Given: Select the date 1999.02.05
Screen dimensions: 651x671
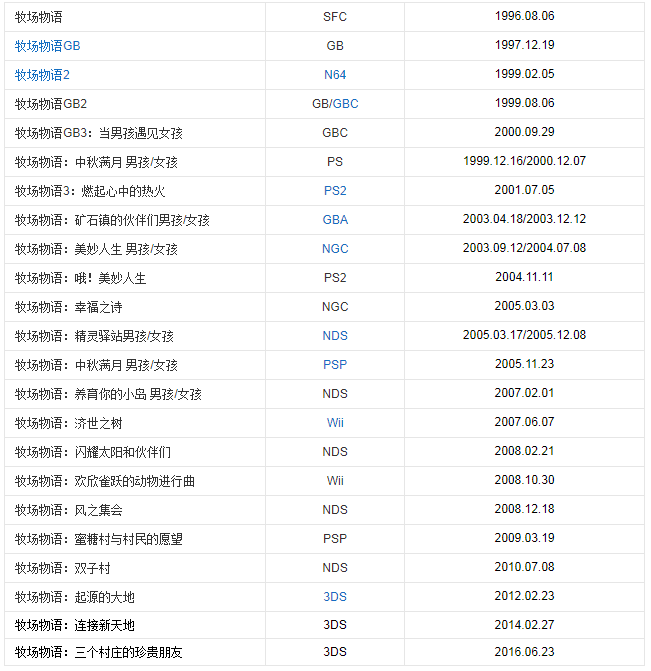Looking at the screenshot, I should [x=524, y=74].
